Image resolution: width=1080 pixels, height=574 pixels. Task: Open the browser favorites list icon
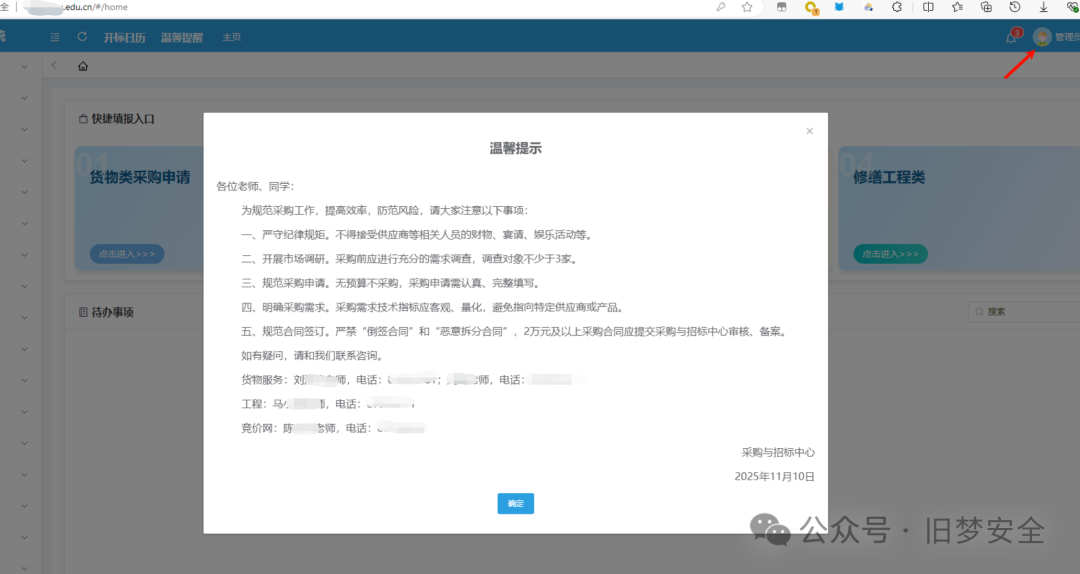[957, 7]
